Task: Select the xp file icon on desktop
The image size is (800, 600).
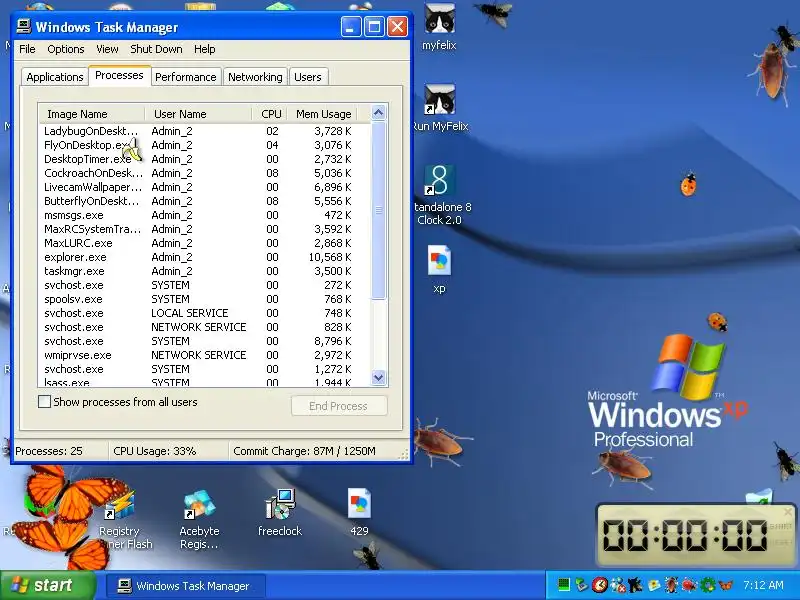Action: coord(439,270)
